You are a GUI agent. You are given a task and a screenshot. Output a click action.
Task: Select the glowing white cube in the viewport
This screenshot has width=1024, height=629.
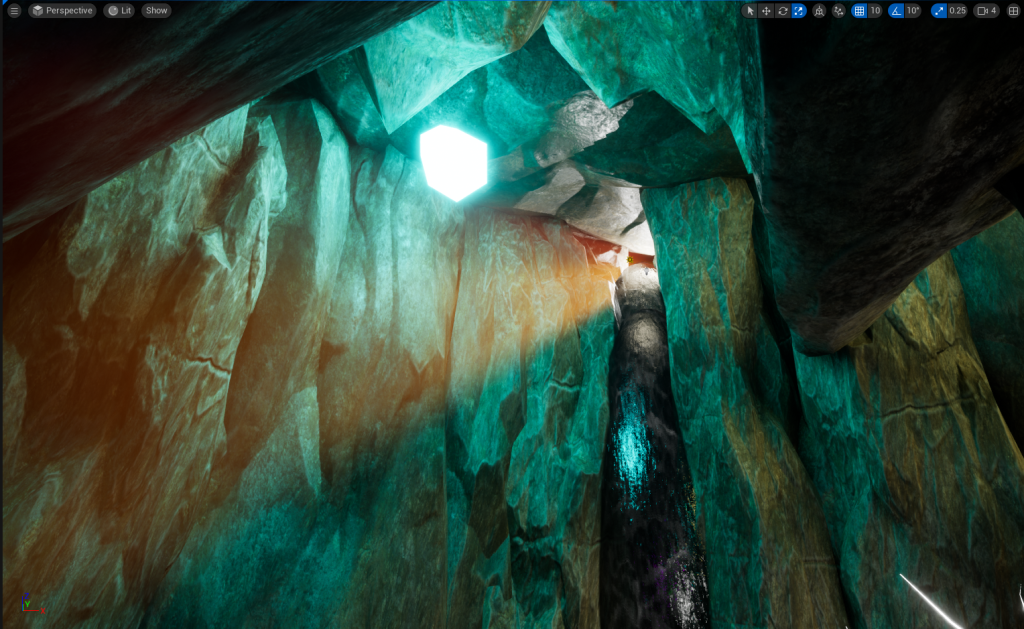452,162
